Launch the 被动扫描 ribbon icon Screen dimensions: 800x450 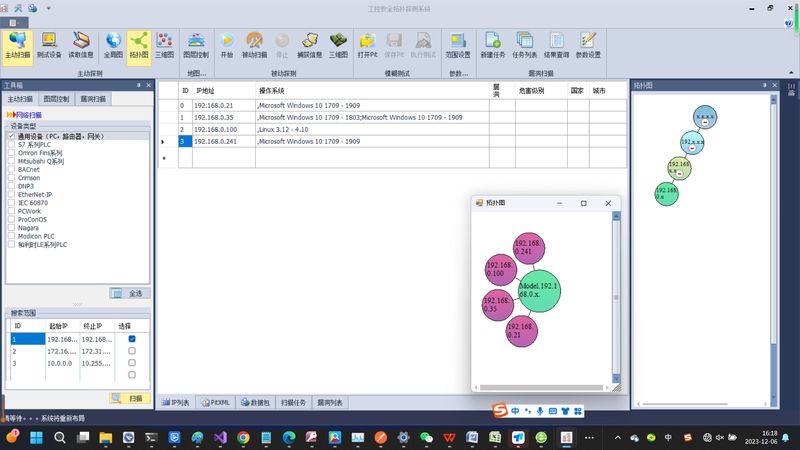pyautogui.click(x=254, y=46)
